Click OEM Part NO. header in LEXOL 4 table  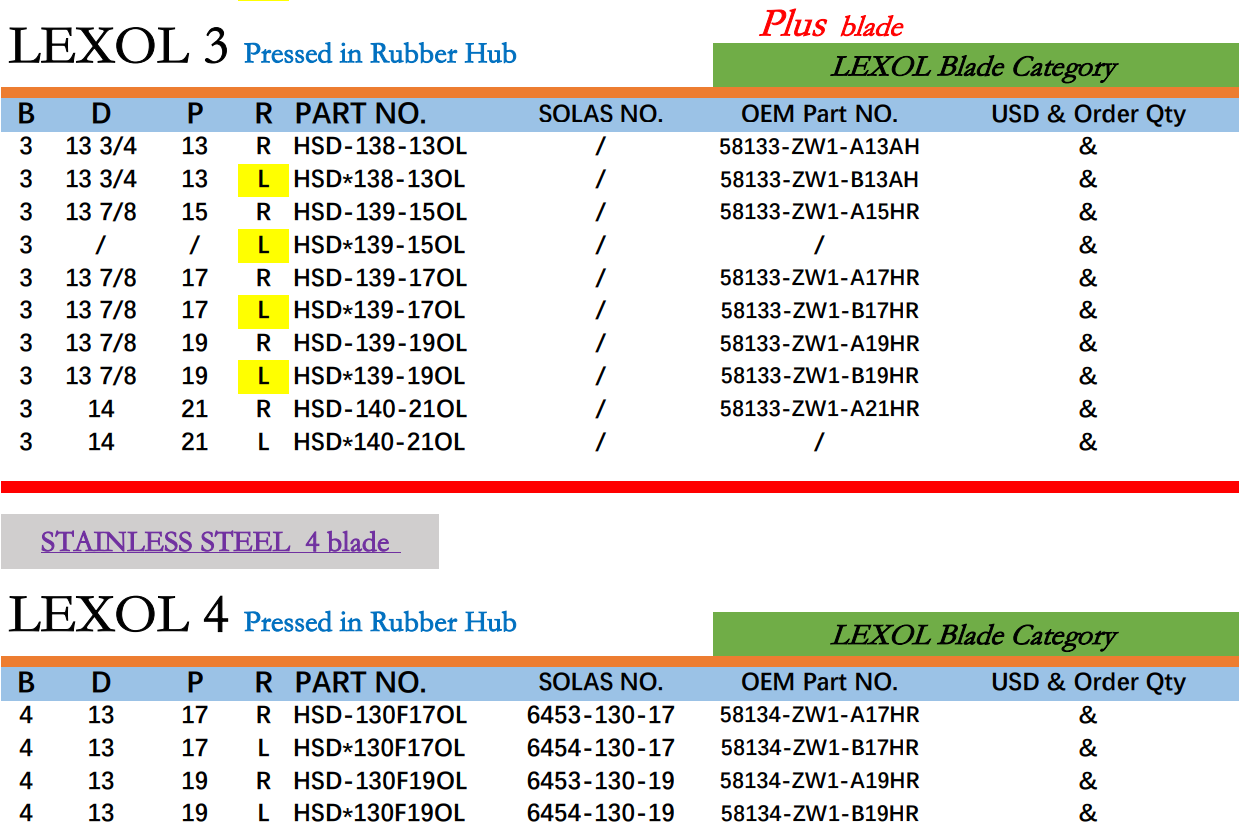(819, 682)
